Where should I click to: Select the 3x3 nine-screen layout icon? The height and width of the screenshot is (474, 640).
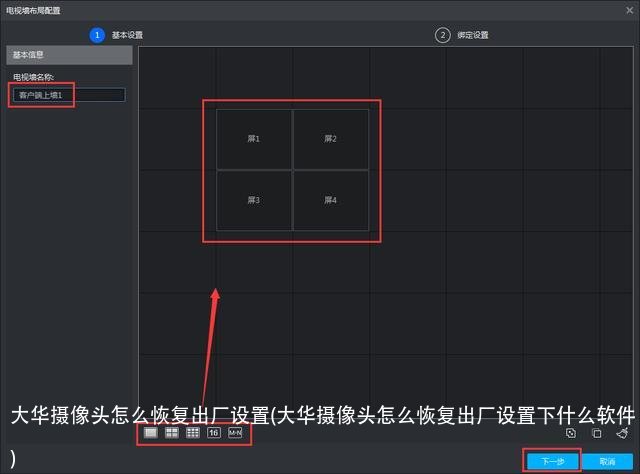pyautogui.click(x=193, y=432)
